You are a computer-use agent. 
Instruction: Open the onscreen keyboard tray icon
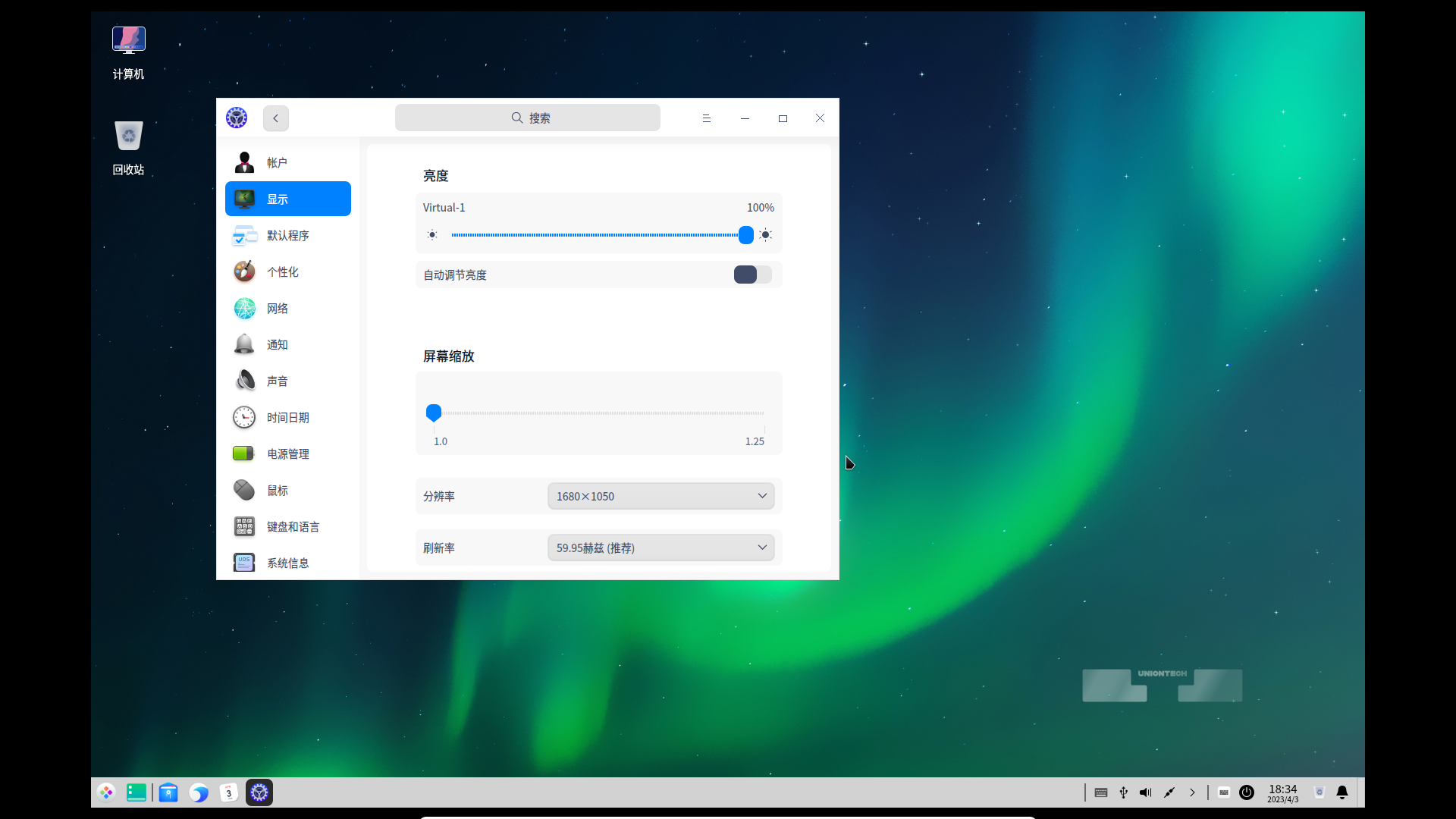(x=1223, y=792)
